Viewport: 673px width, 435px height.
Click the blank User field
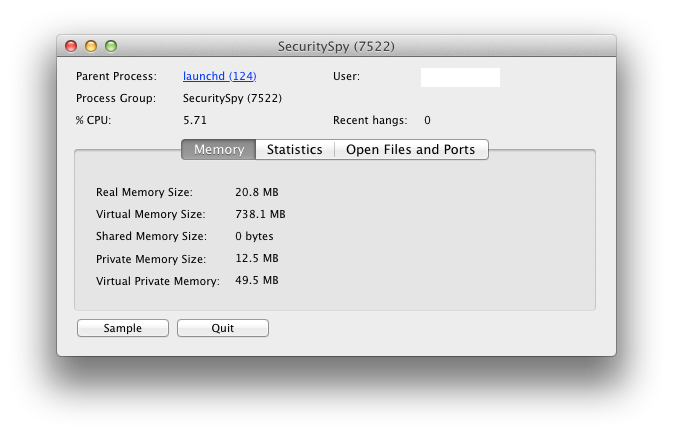(459, 77)
